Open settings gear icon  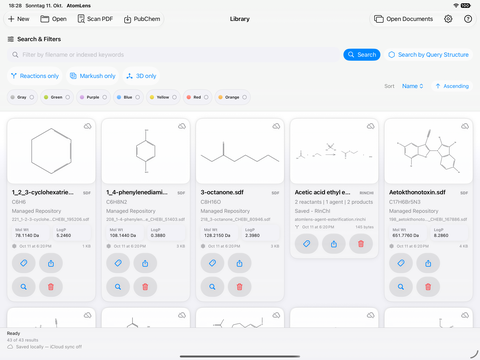tap(448, 19)
